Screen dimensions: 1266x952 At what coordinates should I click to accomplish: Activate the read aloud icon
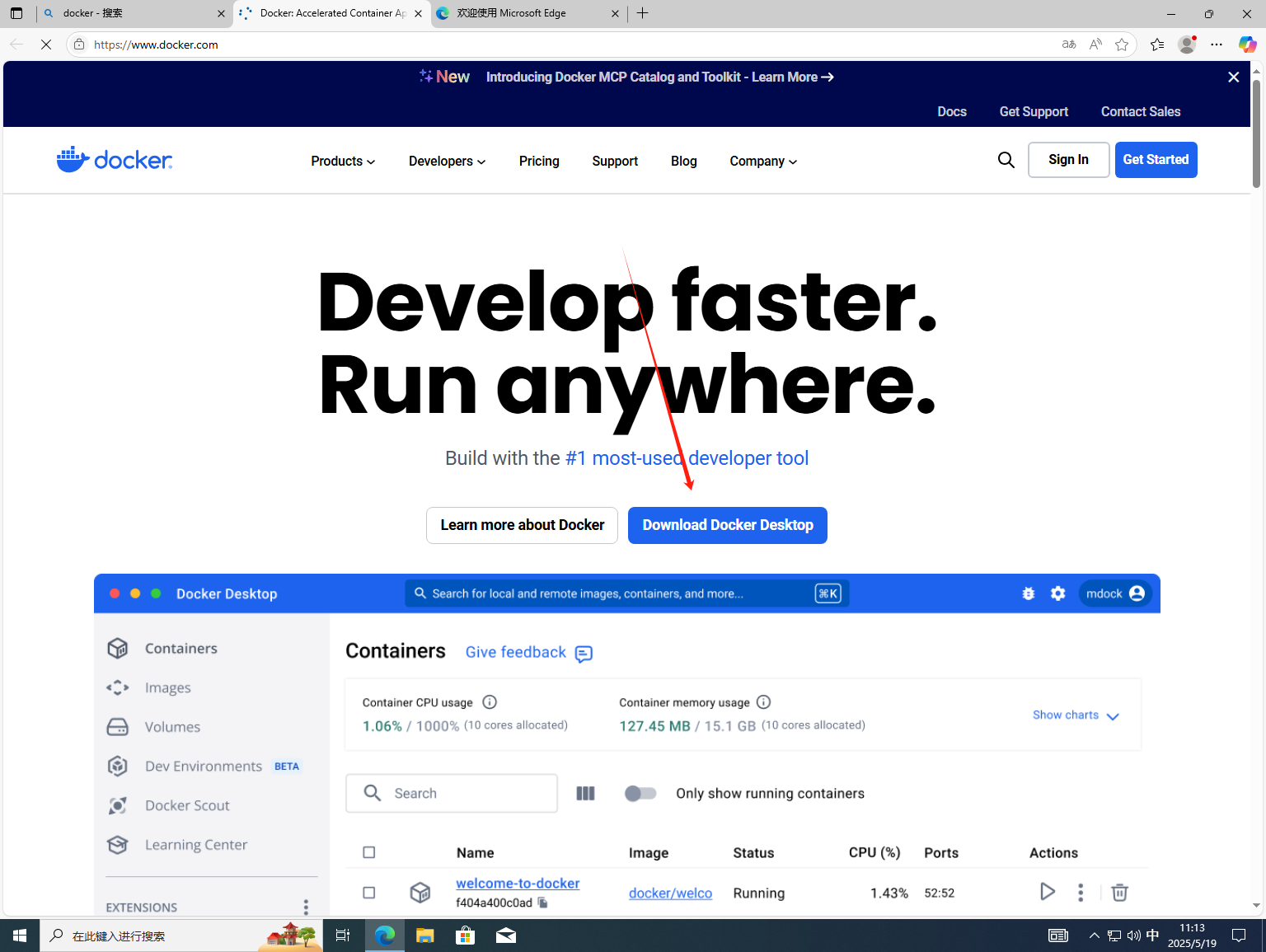[1095, 45]
